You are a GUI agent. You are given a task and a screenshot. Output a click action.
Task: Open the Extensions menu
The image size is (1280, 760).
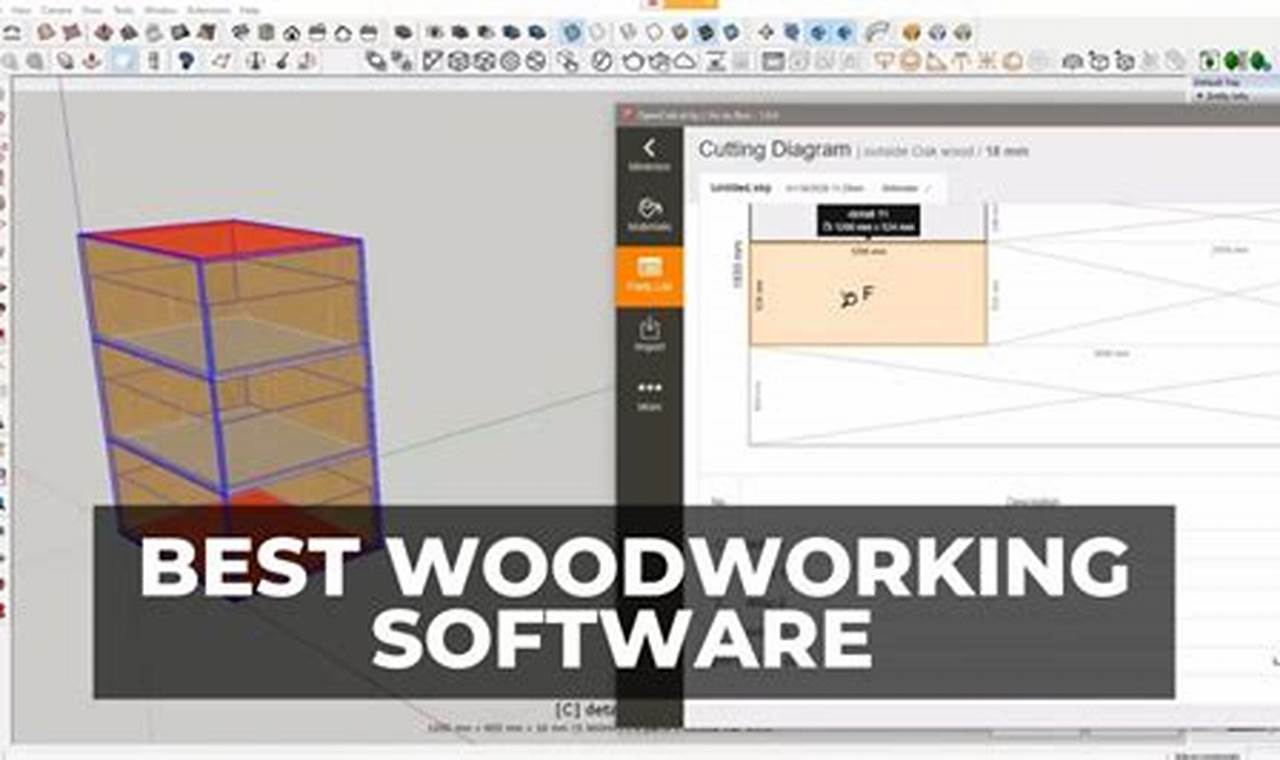[210, 10]
